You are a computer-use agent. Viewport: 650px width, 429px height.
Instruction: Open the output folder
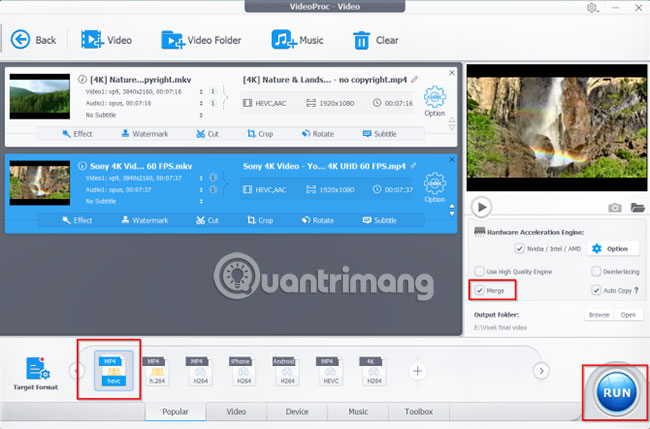(x=628, y=315)
